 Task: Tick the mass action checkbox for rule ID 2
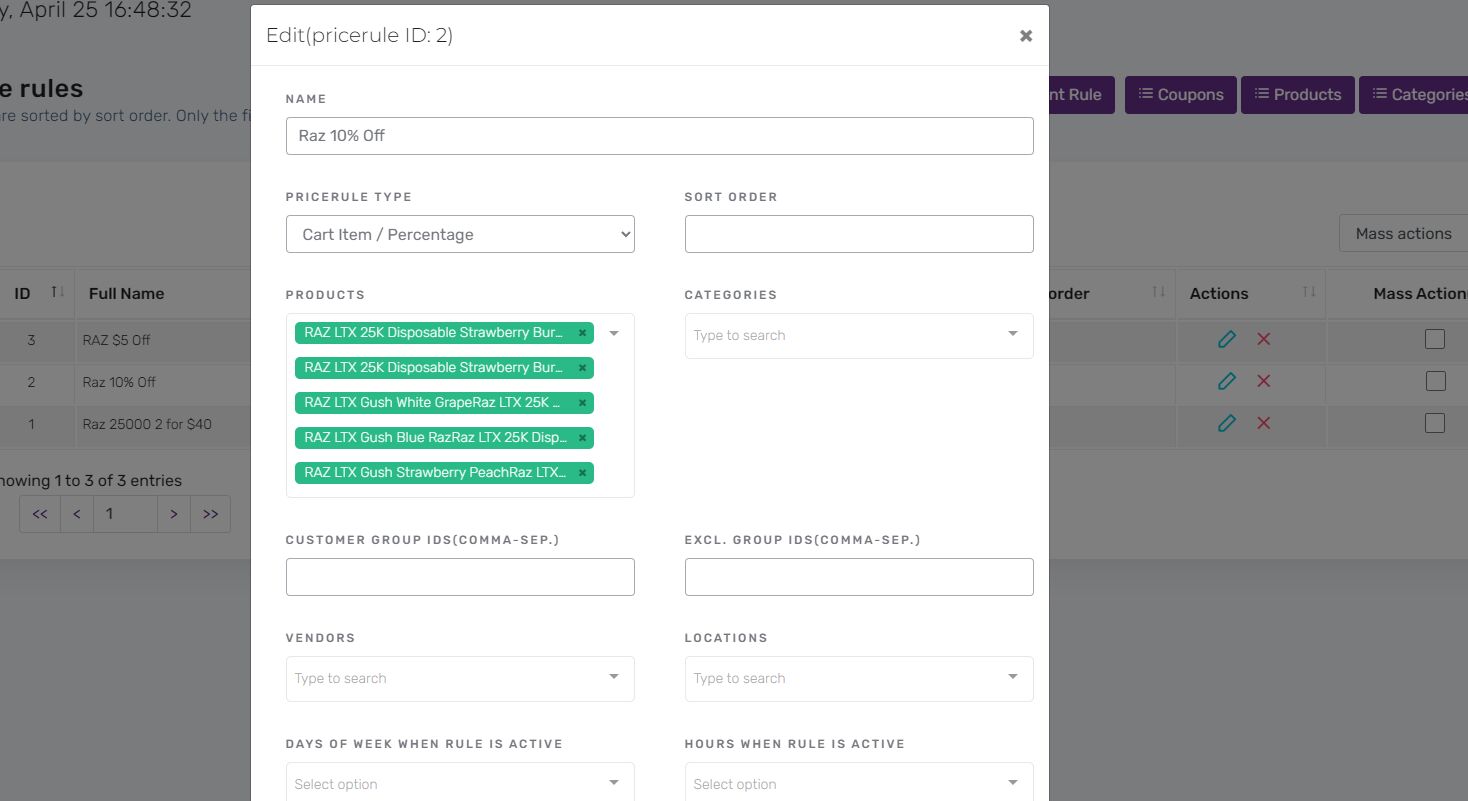tap(1435, 381)
